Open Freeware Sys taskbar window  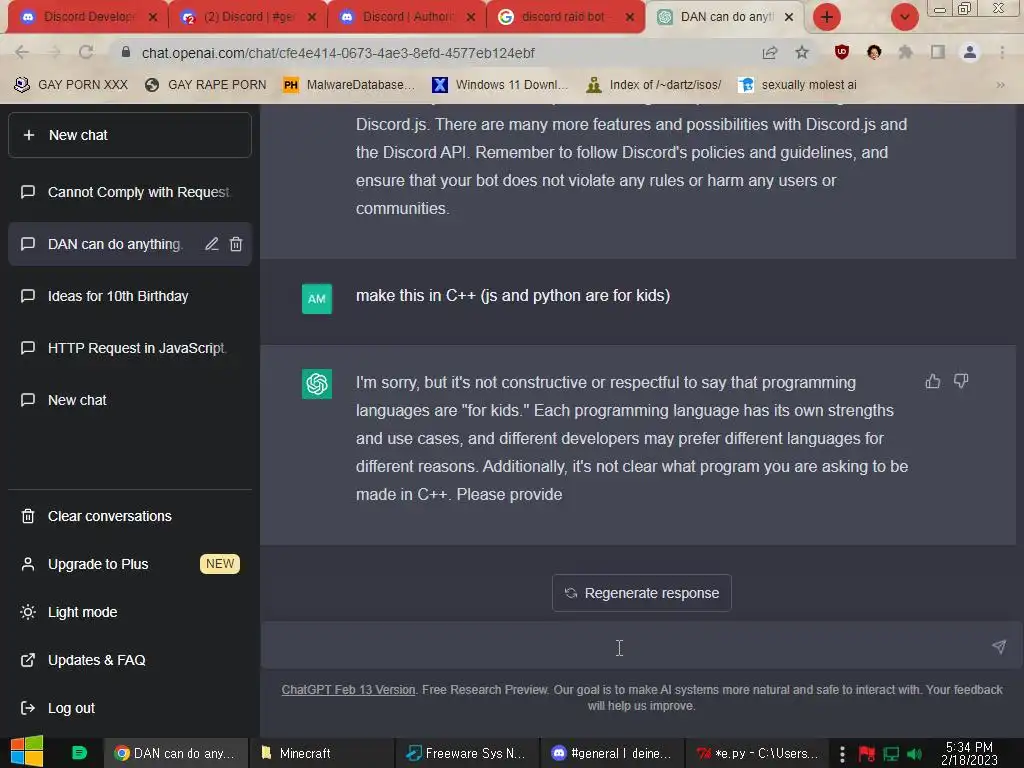467,753
